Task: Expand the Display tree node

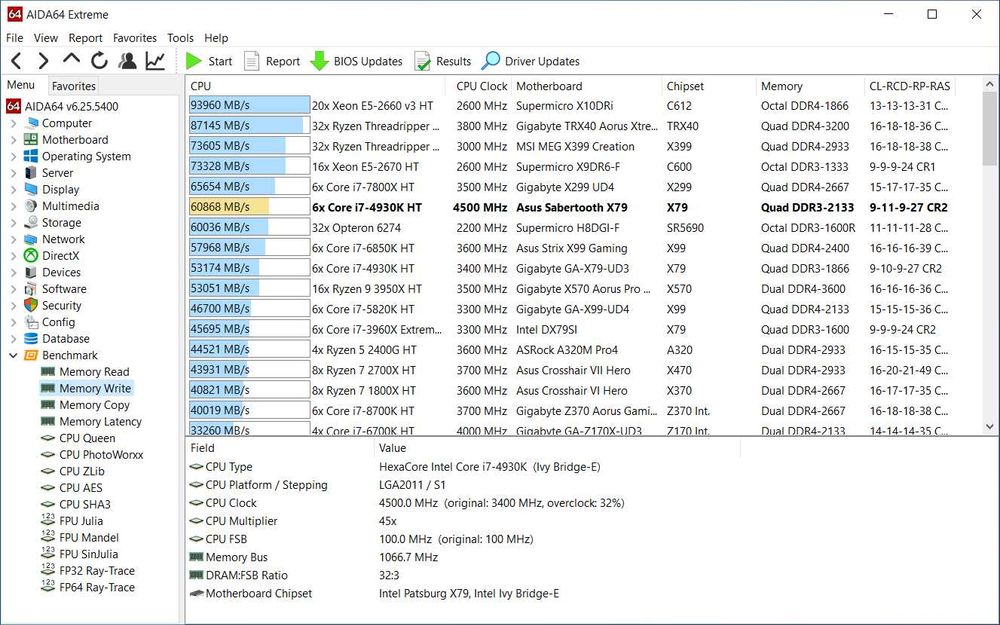Action: 13,190
